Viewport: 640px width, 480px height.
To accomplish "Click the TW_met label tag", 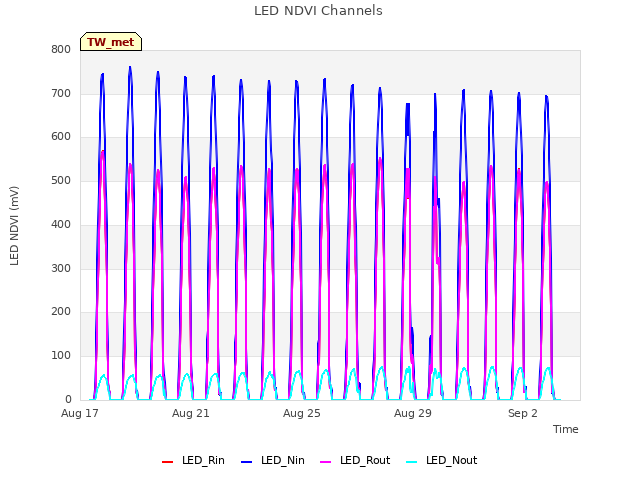I will click(x=111, y=42).
